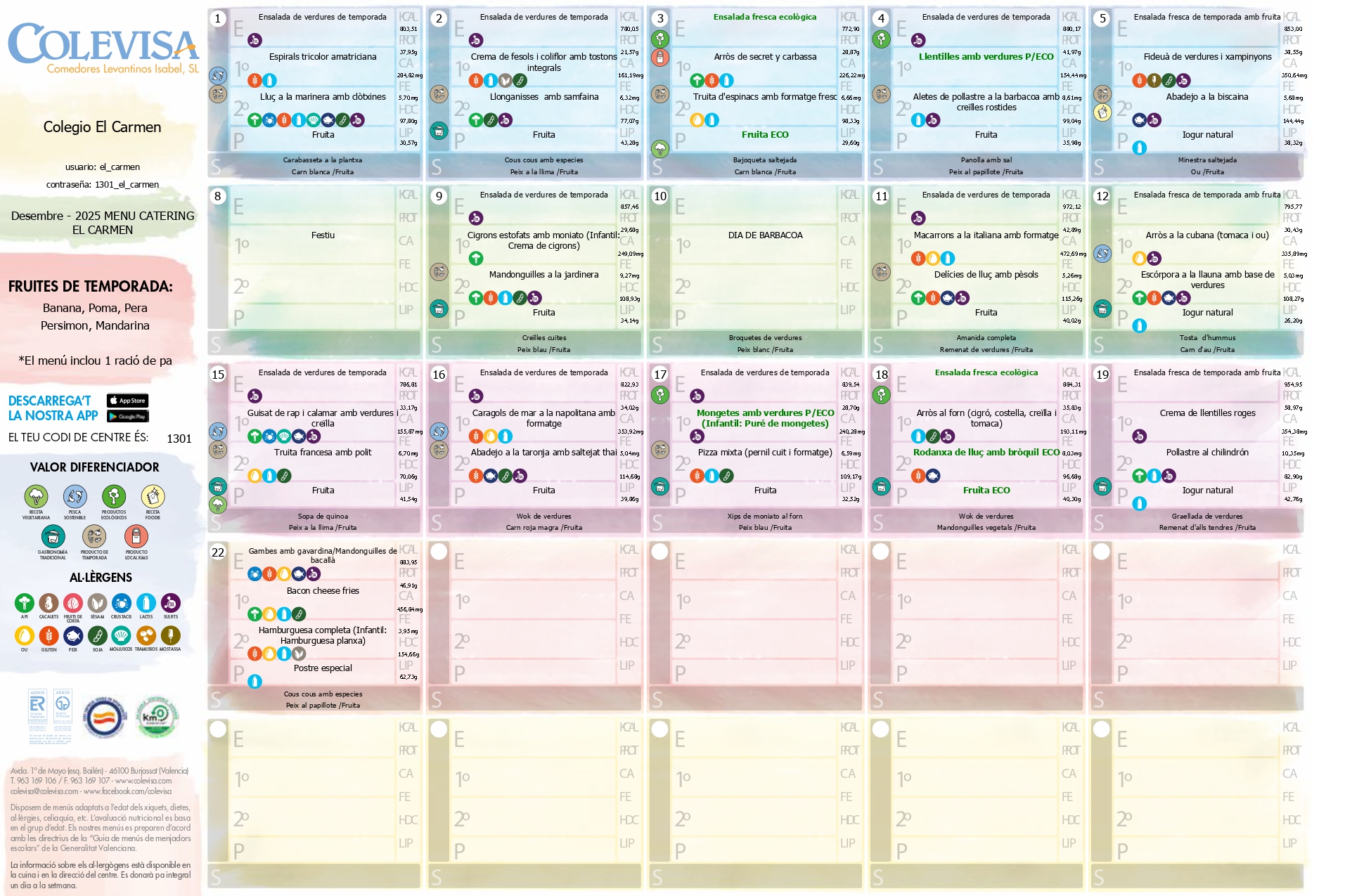Click the Ou egg allergen icon
Image resolution: width=1371 pixels, height=896 pixels.
point(25,636)
